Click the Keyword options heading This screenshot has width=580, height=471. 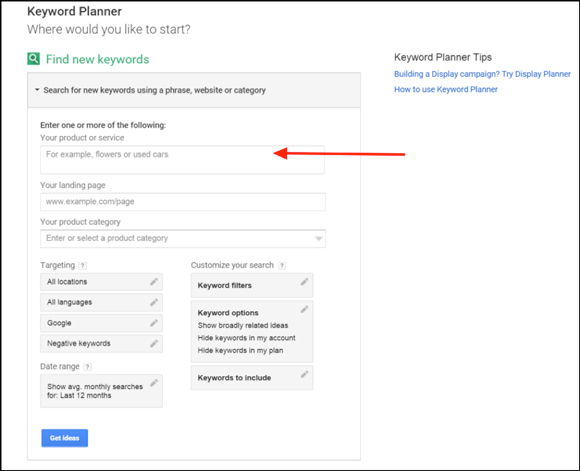tap(228, 313)
